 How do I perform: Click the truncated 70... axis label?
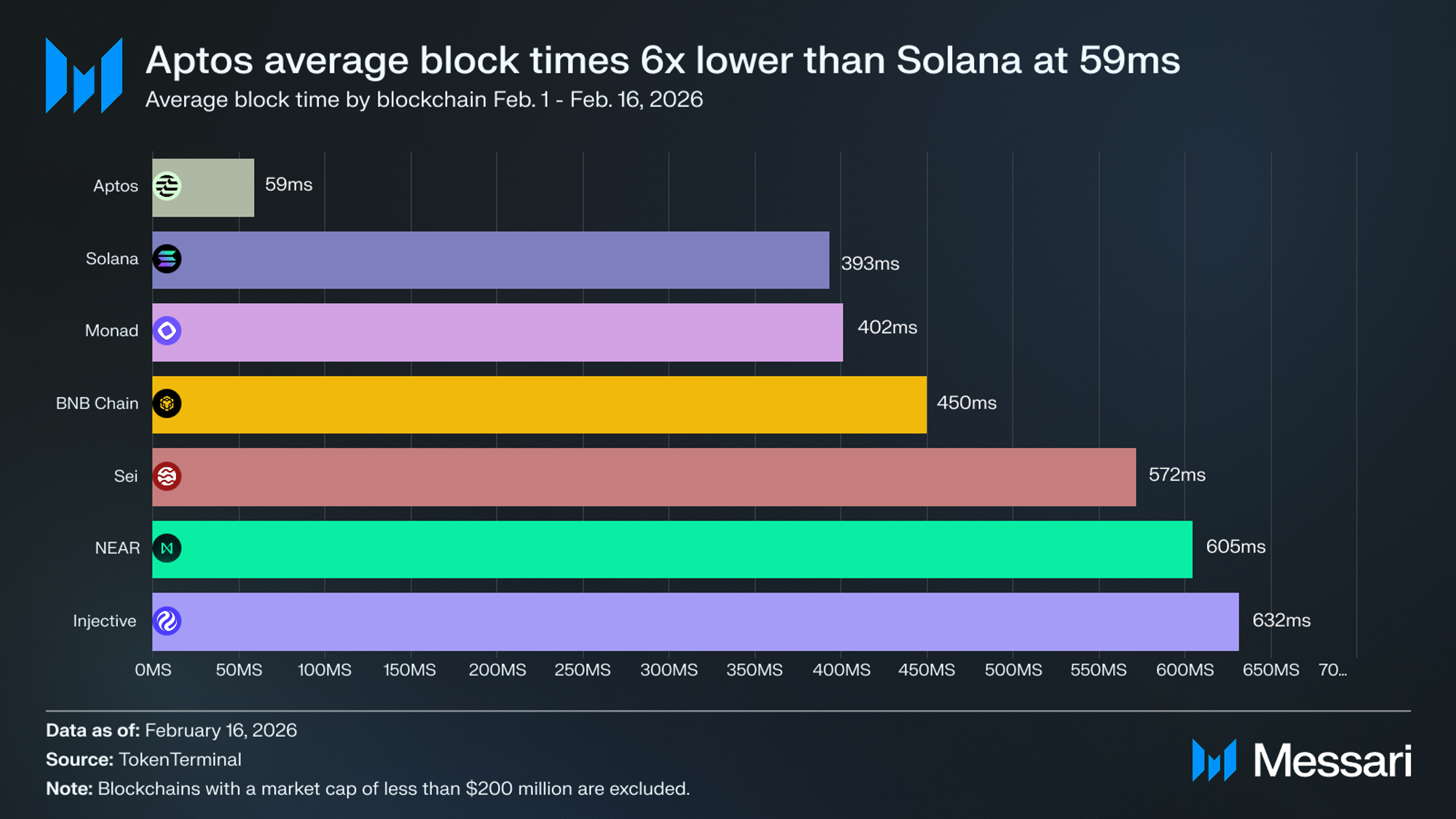[x=1332, y=670]
